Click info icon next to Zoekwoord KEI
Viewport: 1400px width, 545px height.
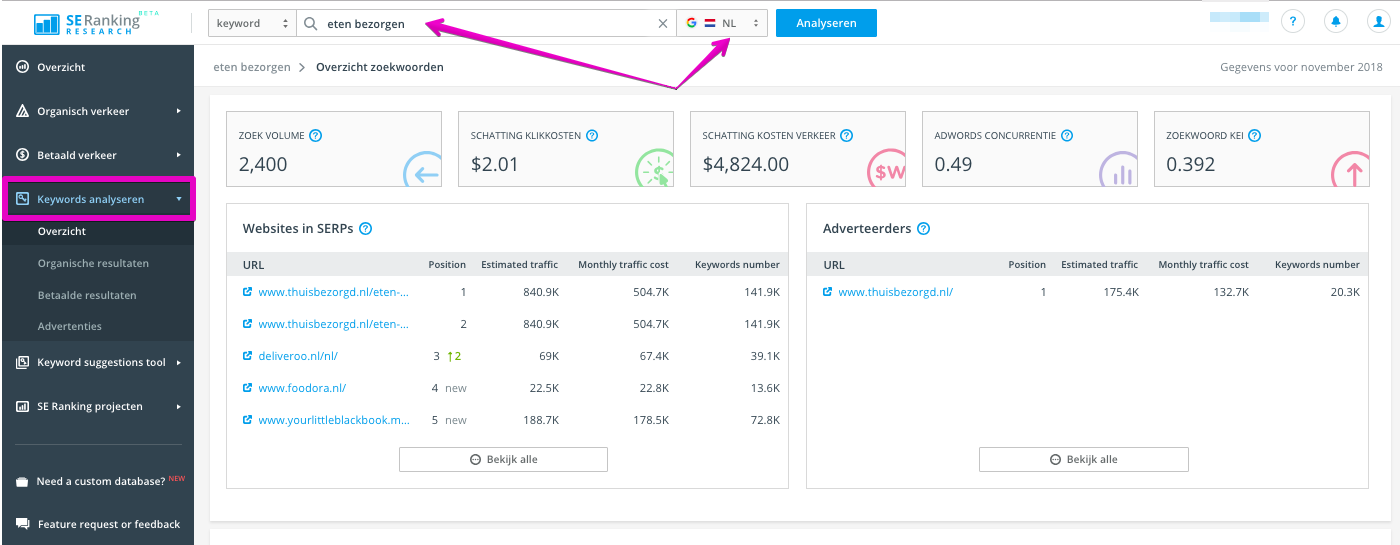(x=1254, y=135)
